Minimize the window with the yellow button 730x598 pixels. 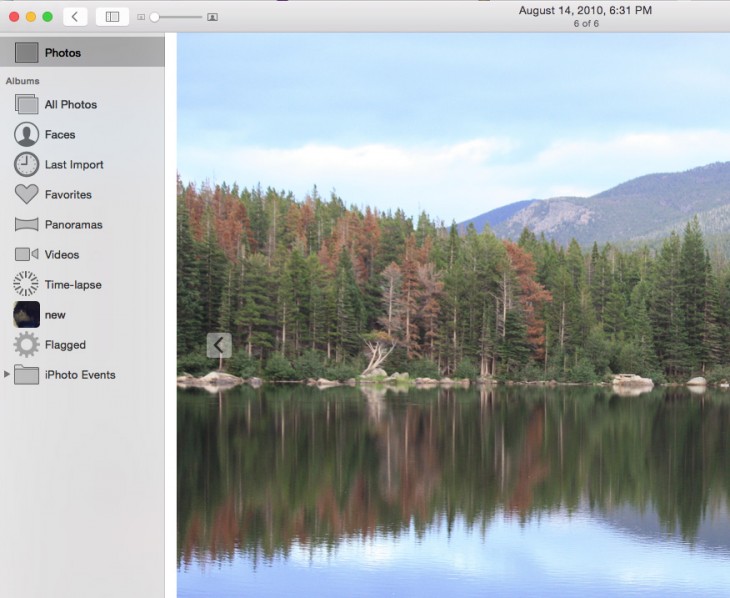point(31,17)
